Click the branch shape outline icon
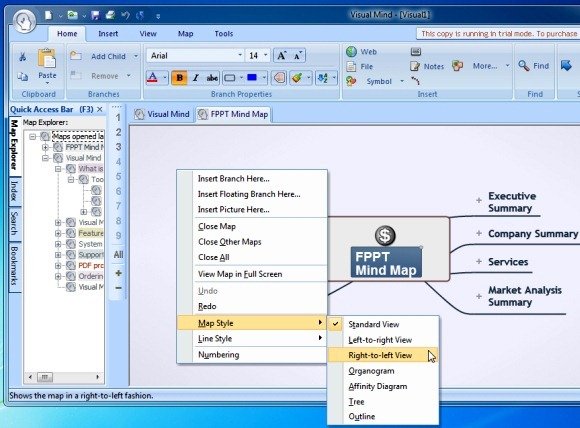The image size is (580, 428). click(230, 78)
